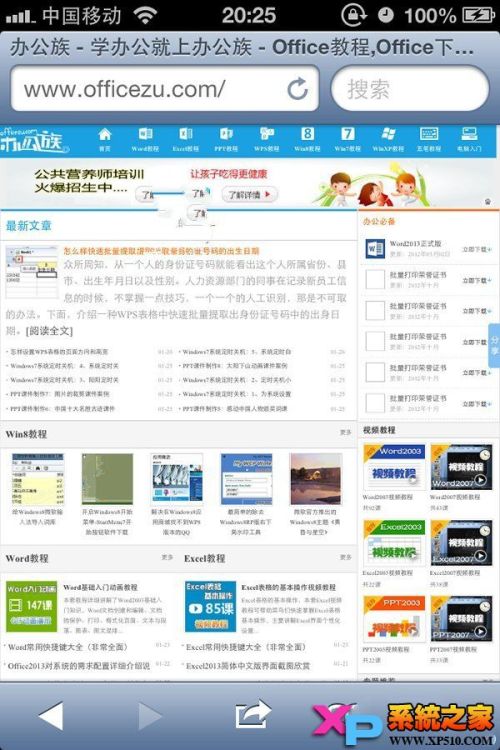The width and height of the screenshot is (500, 750).
Task: Click the 了解详情 banner button
Action: 249,194
